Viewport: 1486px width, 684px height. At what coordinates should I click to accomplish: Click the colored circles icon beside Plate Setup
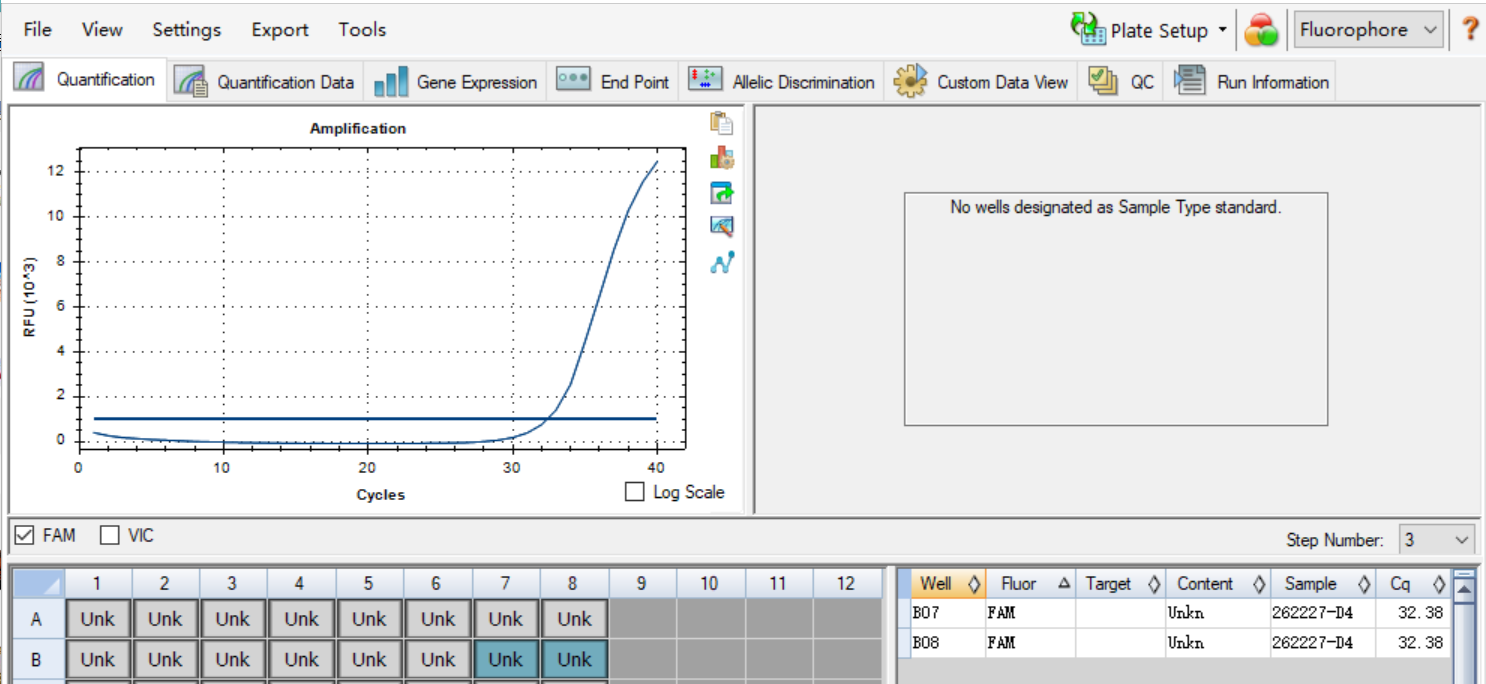click(x=1261, y=30)
